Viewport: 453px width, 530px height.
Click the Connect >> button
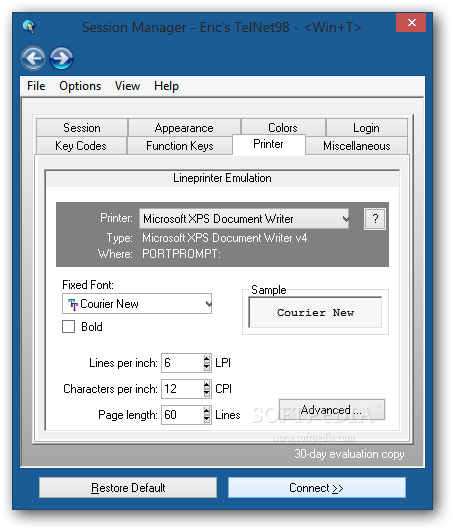[x=317, y=488]
